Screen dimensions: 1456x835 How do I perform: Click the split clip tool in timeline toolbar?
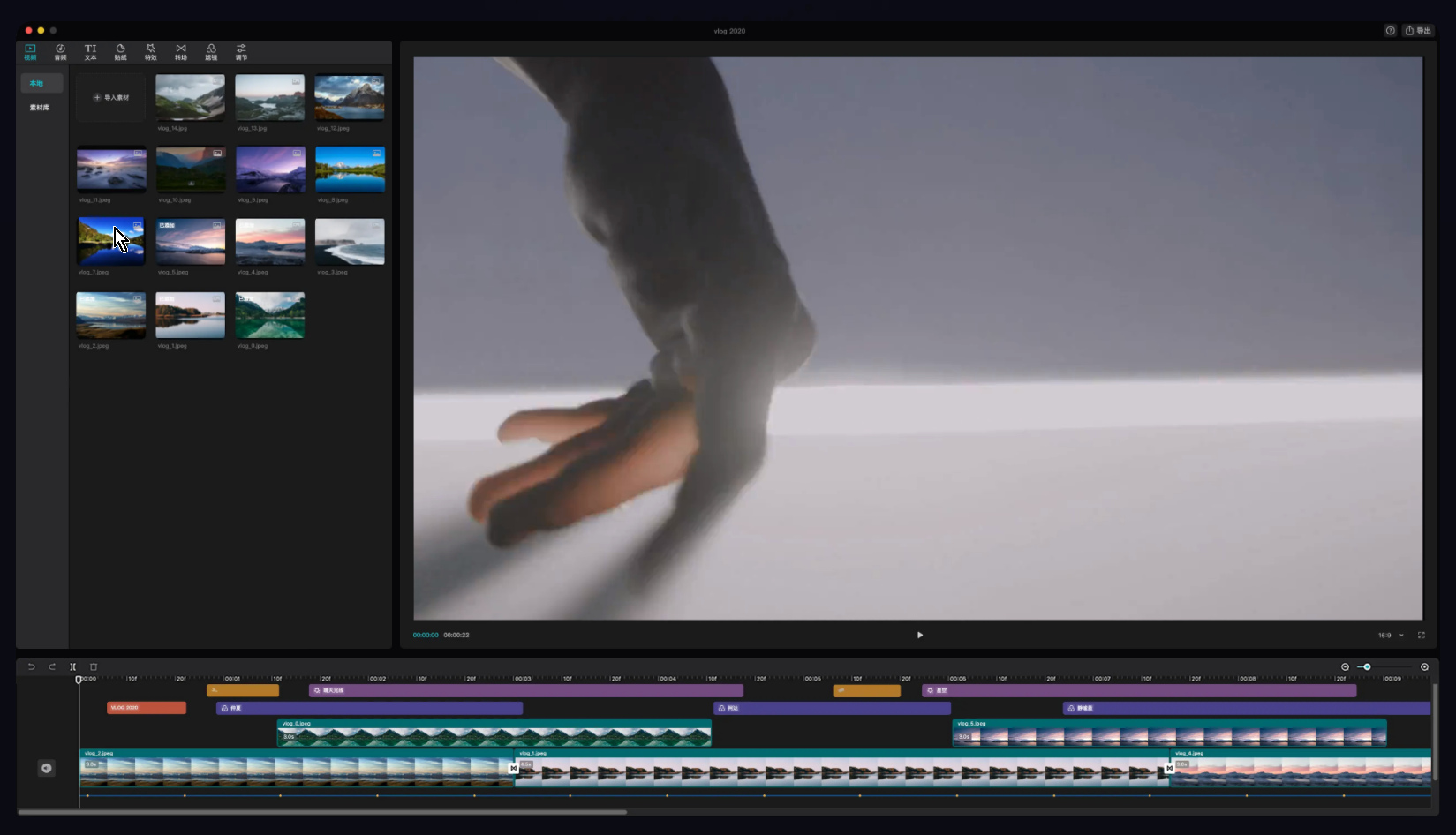click(73, 667)
